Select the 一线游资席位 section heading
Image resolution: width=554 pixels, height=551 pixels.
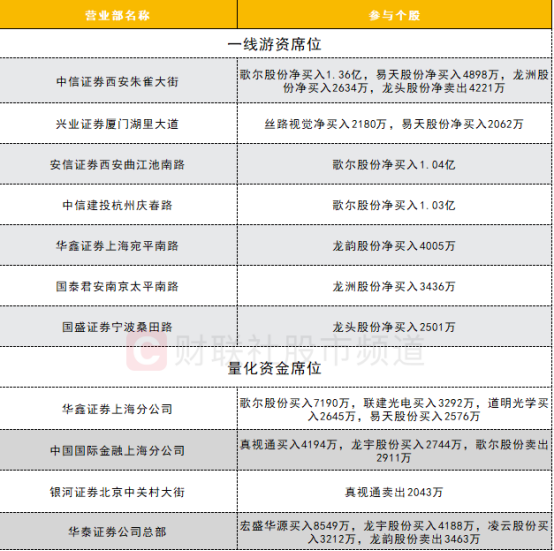click(275, 44)
